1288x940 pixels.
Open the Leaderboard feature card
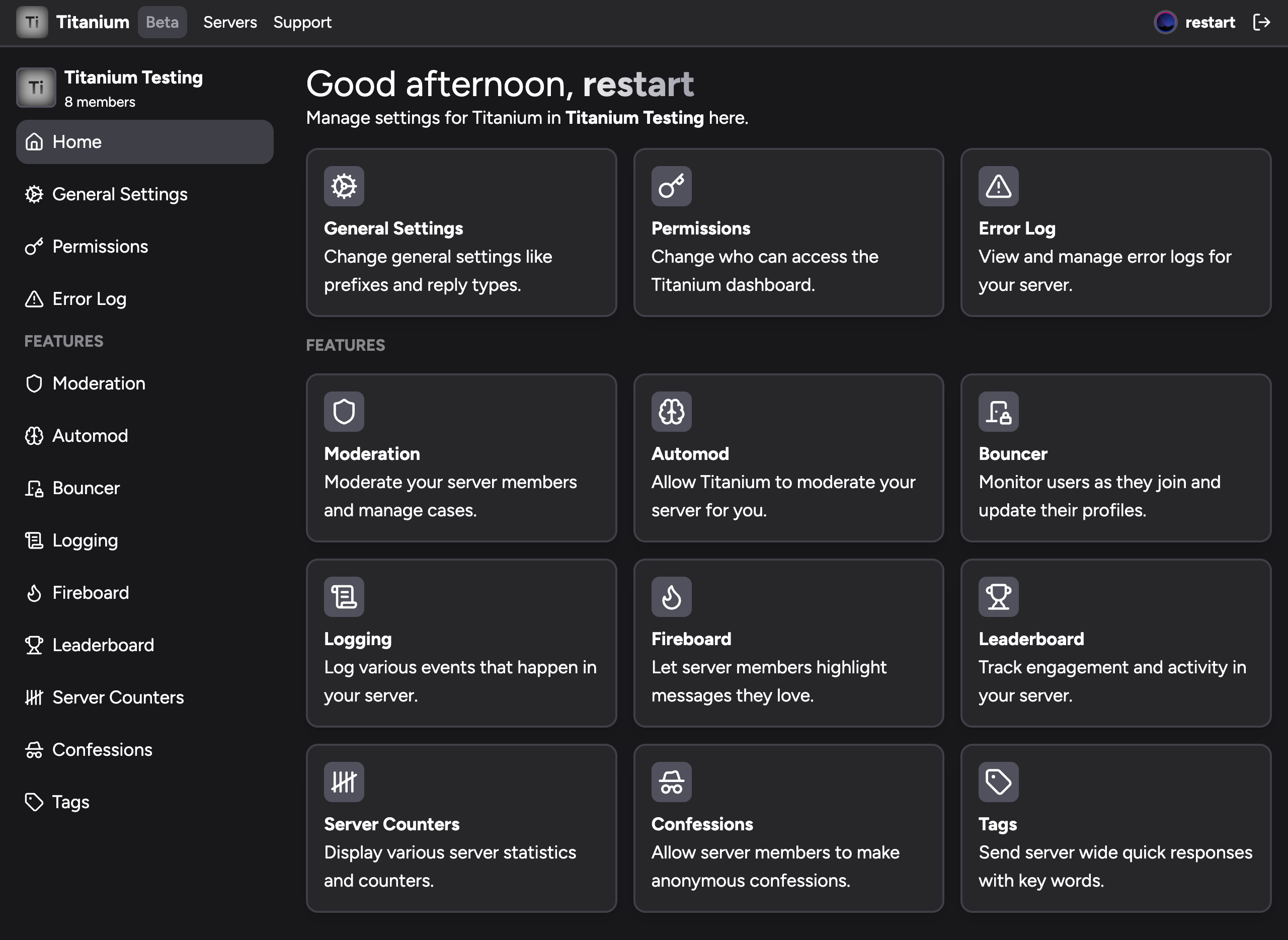pyautogui.click(x=1115, y=643)
